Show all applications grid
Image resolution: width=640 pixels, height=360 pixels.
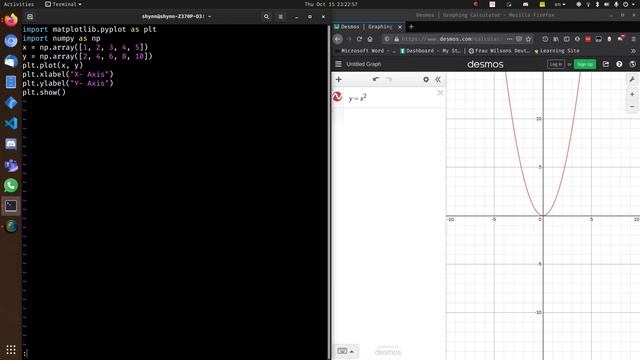11,349
